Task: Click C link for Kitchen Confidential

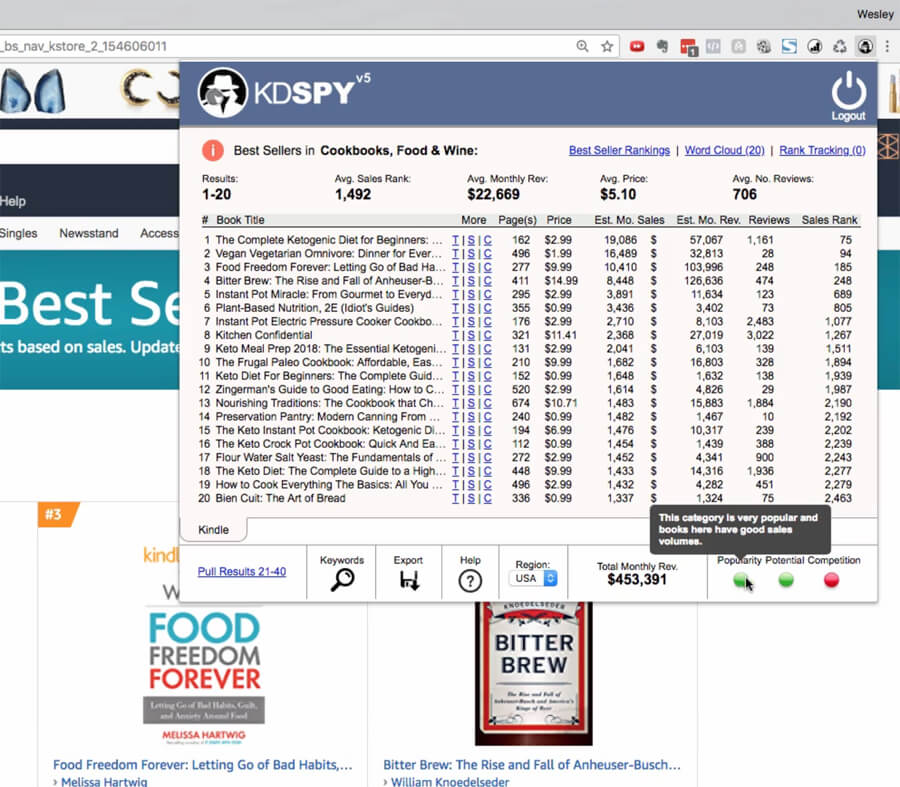Action: point(487,335)
